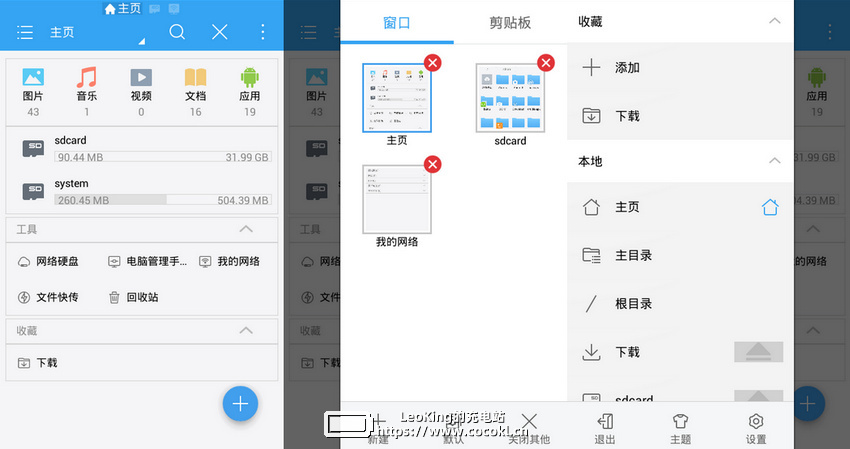The width and height of the screenshot is (850, 449).
Task: Open the 图片 pictures category in left screen
Action: point(33,92)
